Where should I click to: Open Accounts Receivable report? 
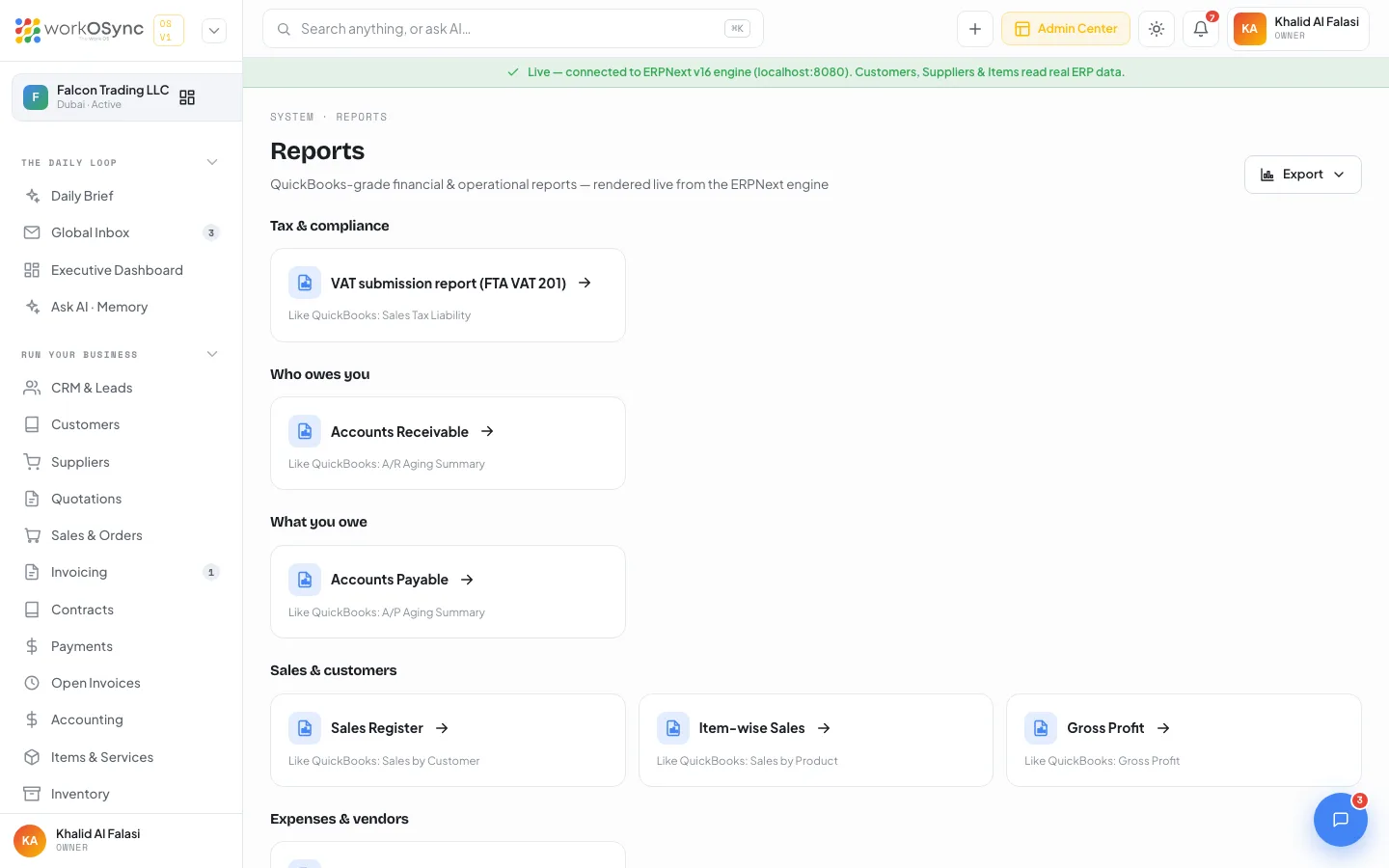[448, 444]
